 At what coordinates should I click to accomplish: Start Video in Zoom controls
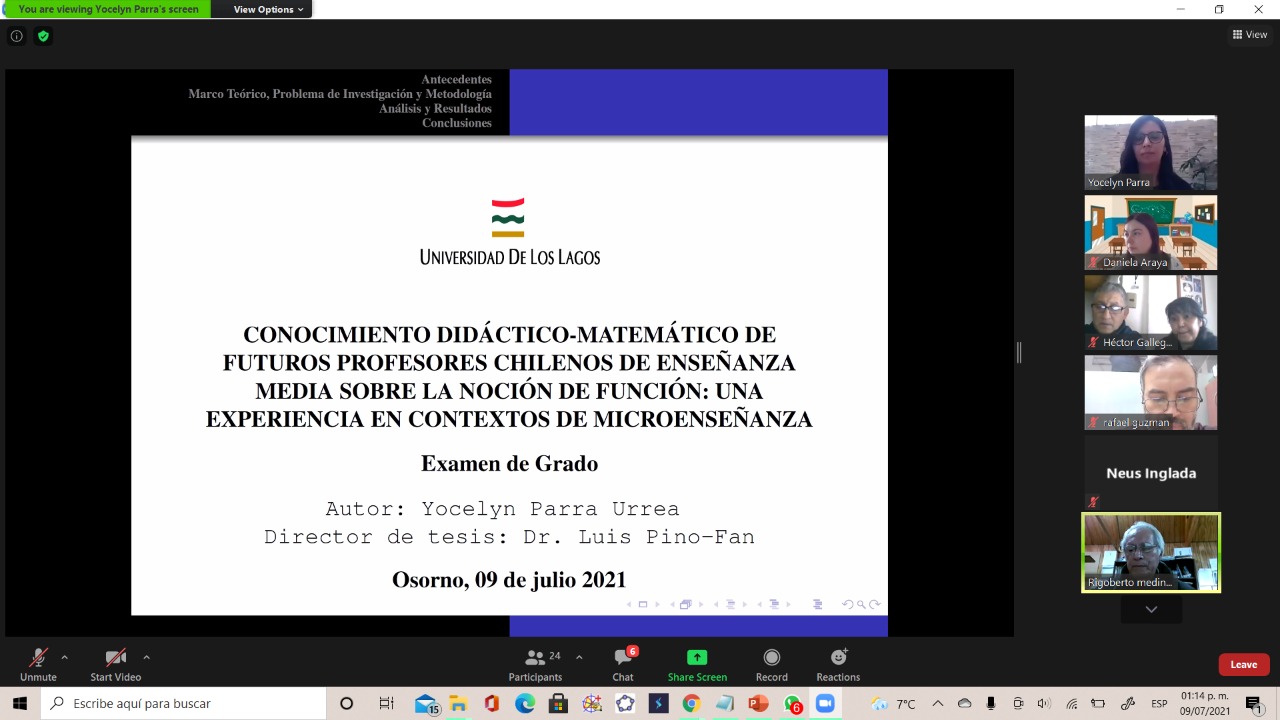point(116,665)
